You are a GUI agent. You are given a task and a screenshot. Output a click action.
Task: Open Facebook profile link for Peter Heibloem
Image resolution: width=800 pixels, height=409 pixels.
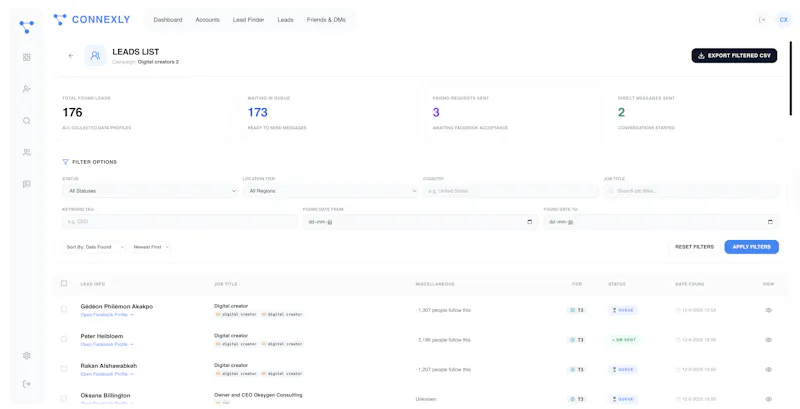click(x=107, y=344)
